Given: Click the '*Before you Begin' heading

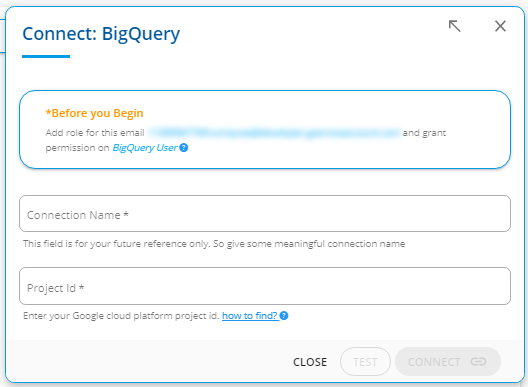Looking at the screenshot, I should [x=94, y=113].
